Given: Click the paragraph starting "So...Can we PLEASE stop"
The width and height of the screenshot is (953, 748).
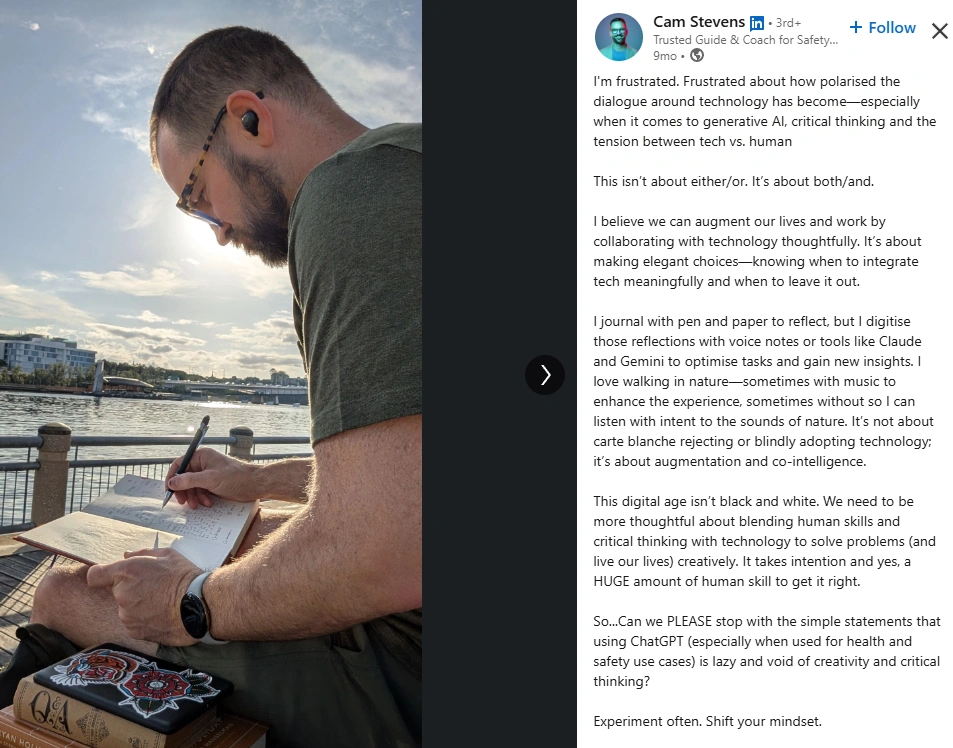Looking at the screenshot, I should pyautogui.click(x=767, y=651).
